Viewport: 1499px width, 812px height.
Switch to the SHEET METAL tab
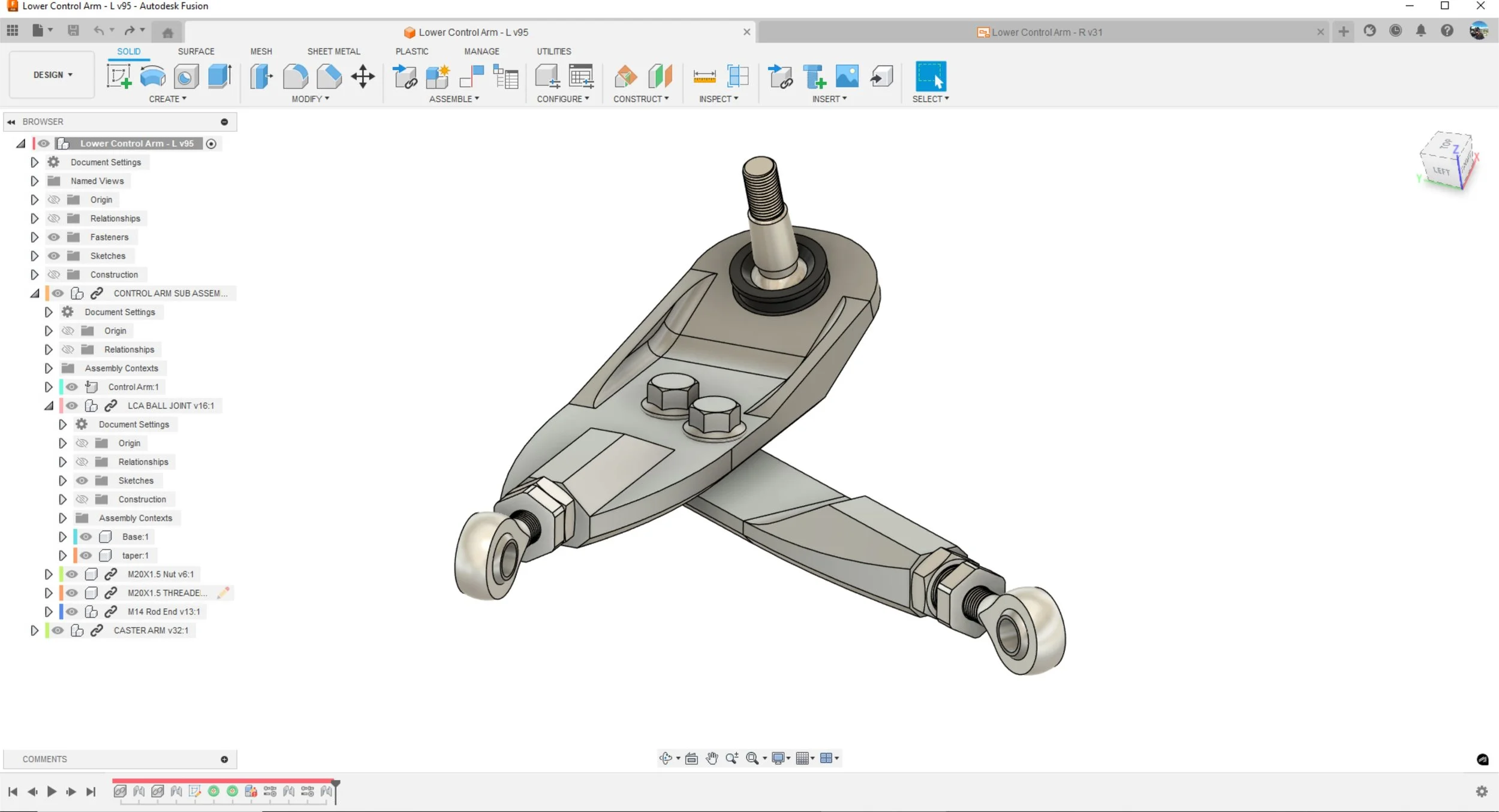(333, 52)
